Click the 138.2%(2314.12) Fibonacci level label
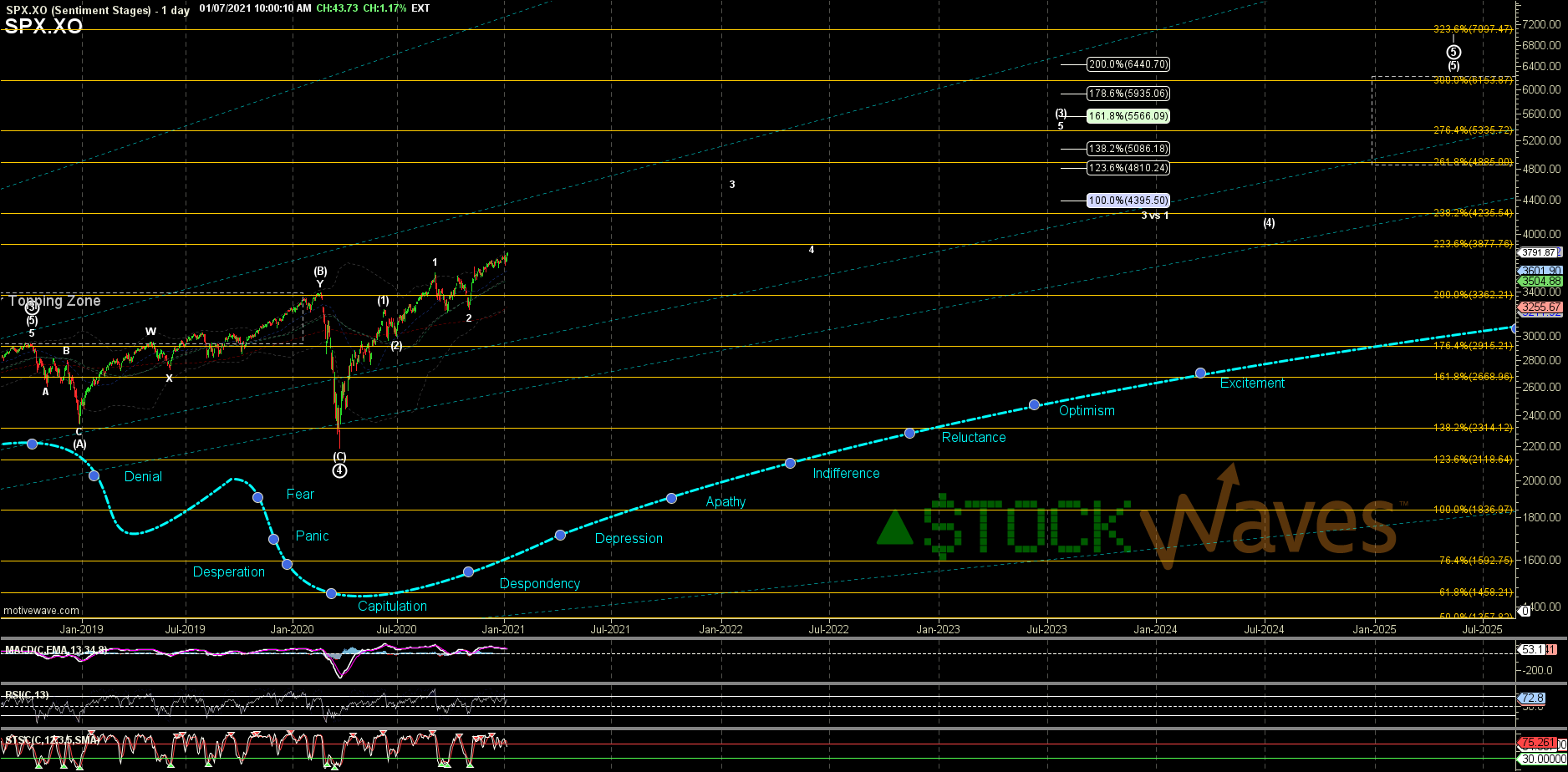1568x772 pixels. pos(1473,427)
